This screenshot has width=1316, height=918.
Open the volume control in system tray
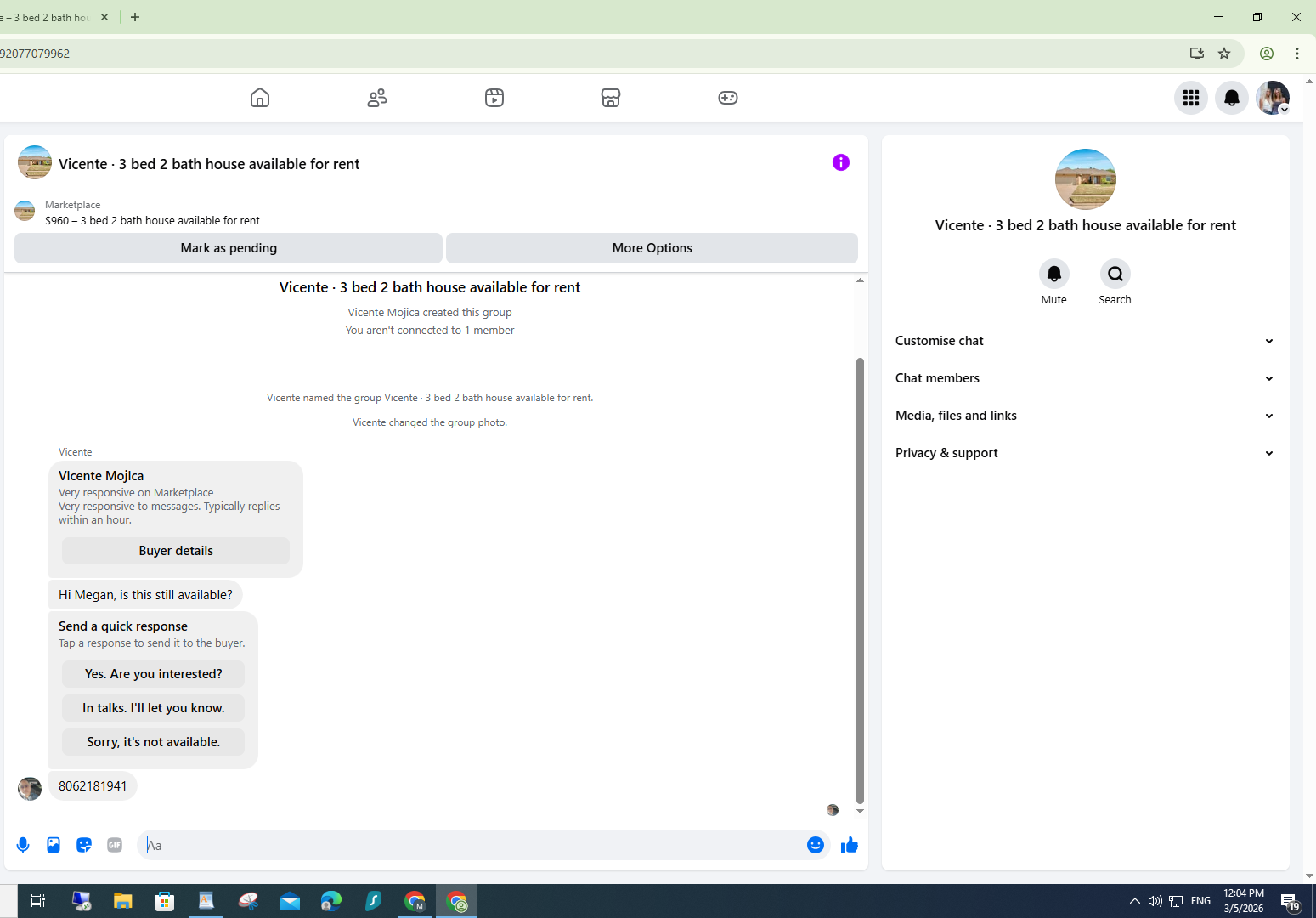pyautogui.click(x=1155, y=901)
